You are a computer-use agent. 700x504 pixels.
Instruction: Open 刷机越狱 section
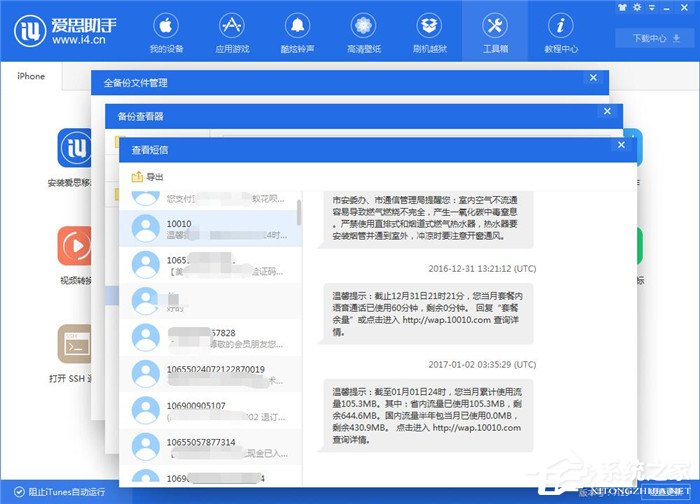coord(429,33)
